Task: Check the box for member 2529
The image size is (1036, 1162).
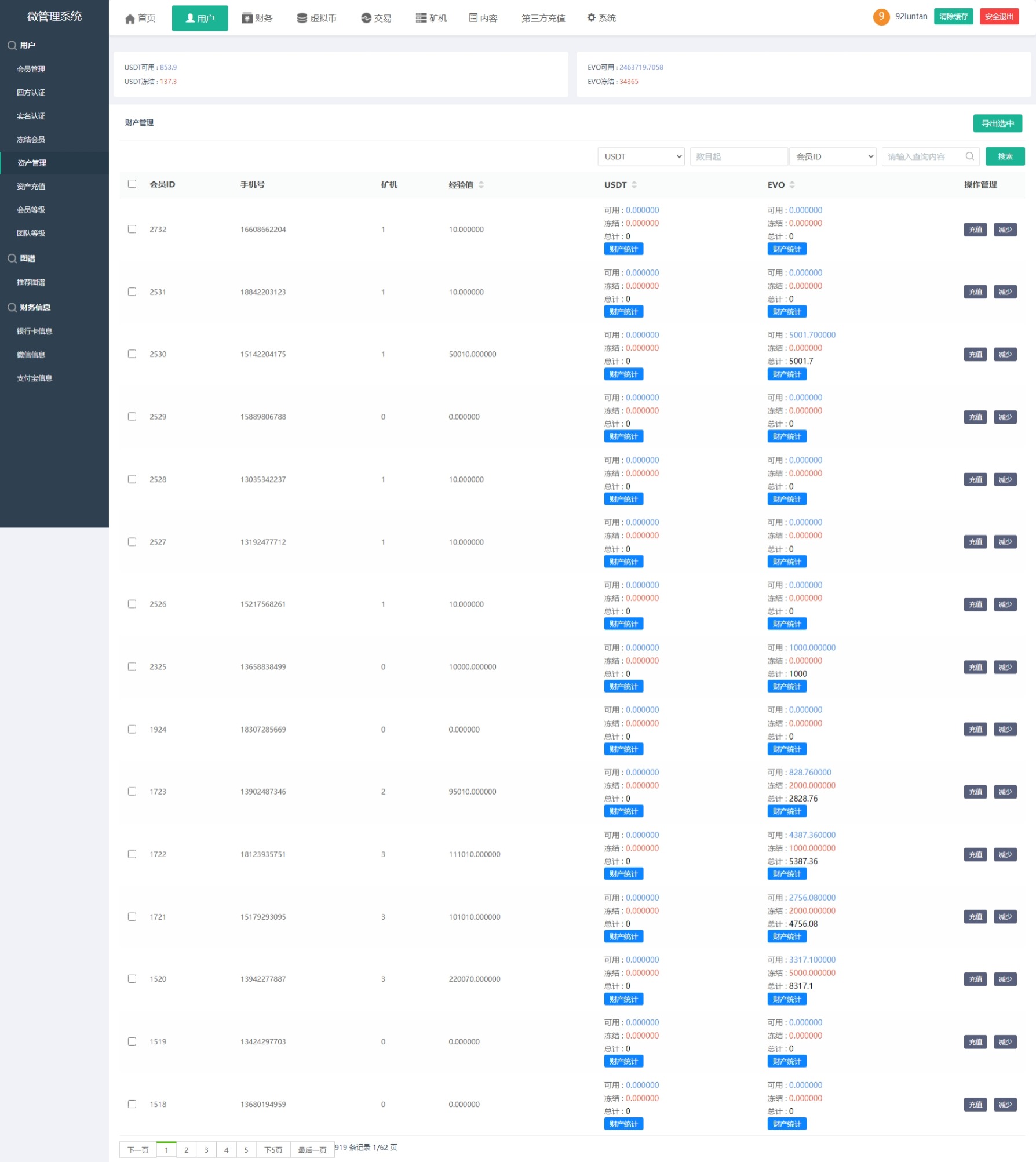Action: click(x=132, y=416)
